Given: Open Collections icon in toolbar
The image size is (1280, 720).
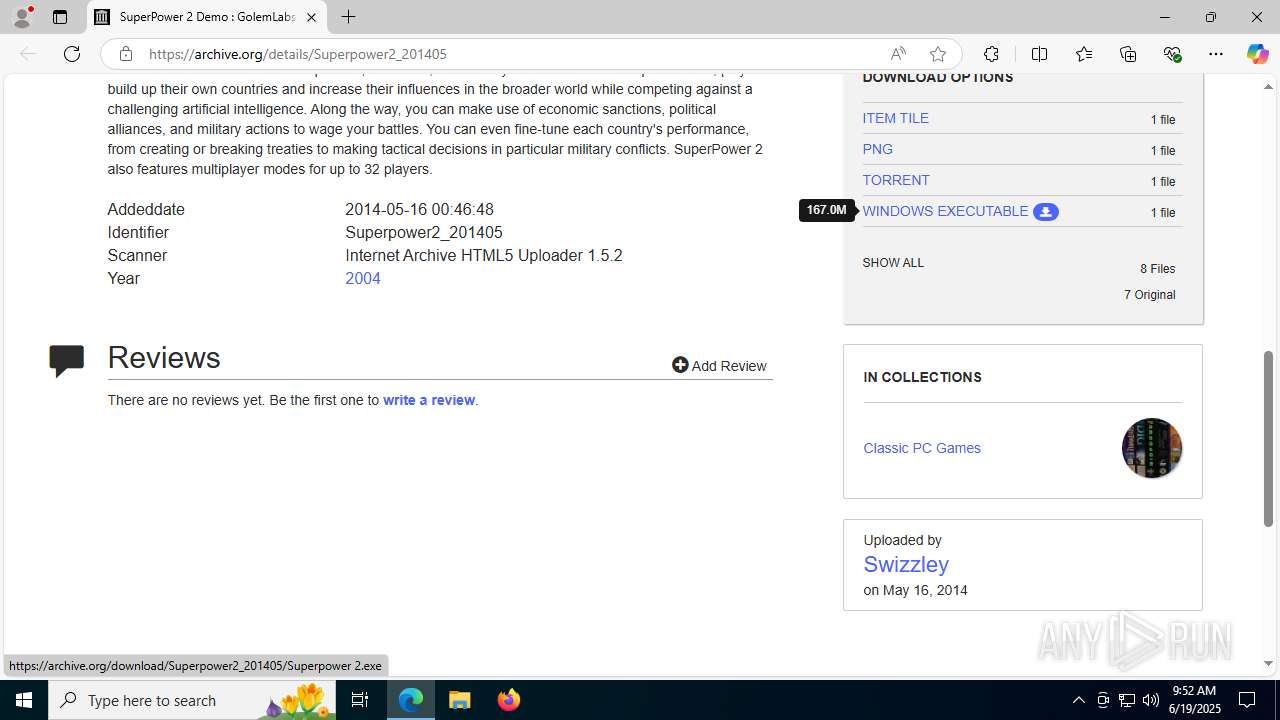Looking at the screenshot, I should tap(1128, 54).
